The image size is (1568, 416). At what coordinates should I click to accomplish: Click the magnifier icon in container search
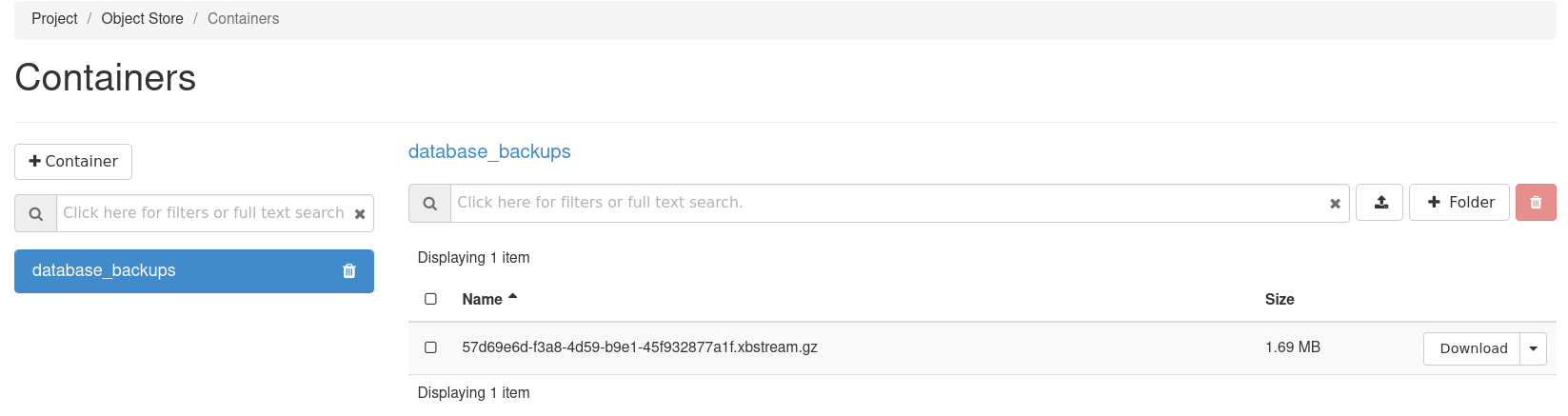[x=36, y=214]
